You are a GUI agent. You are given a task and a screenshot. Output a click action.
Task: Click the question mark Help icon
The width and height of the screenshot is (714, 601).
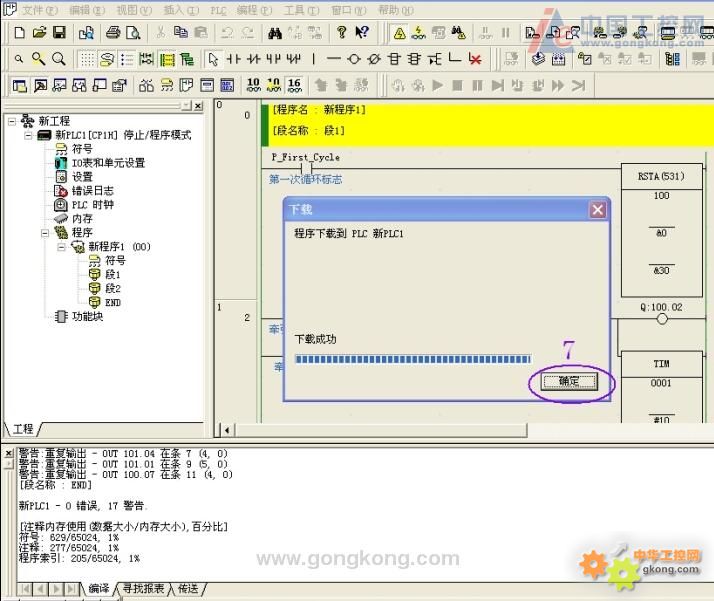pos(343,33)
